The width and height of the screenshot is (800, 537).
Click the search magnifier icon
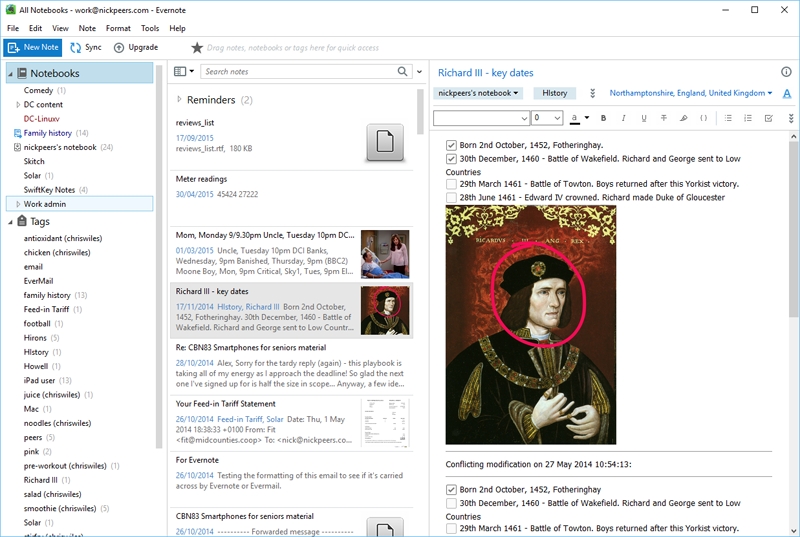403,71
